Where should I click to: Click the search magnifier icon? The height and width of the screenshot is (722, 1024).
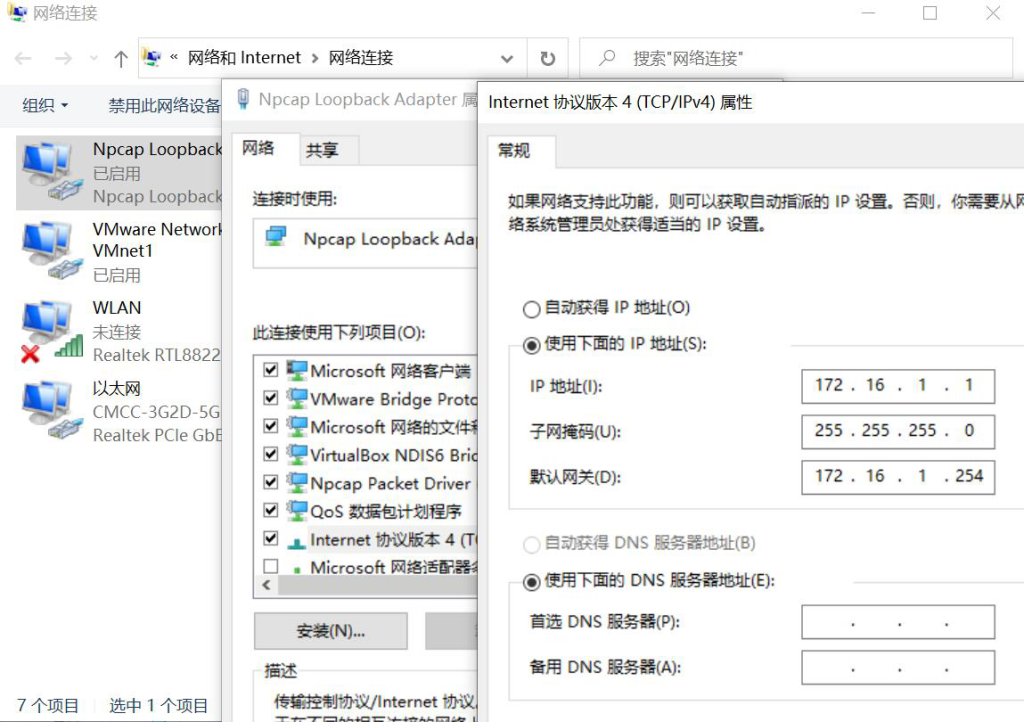click(607, 58)
